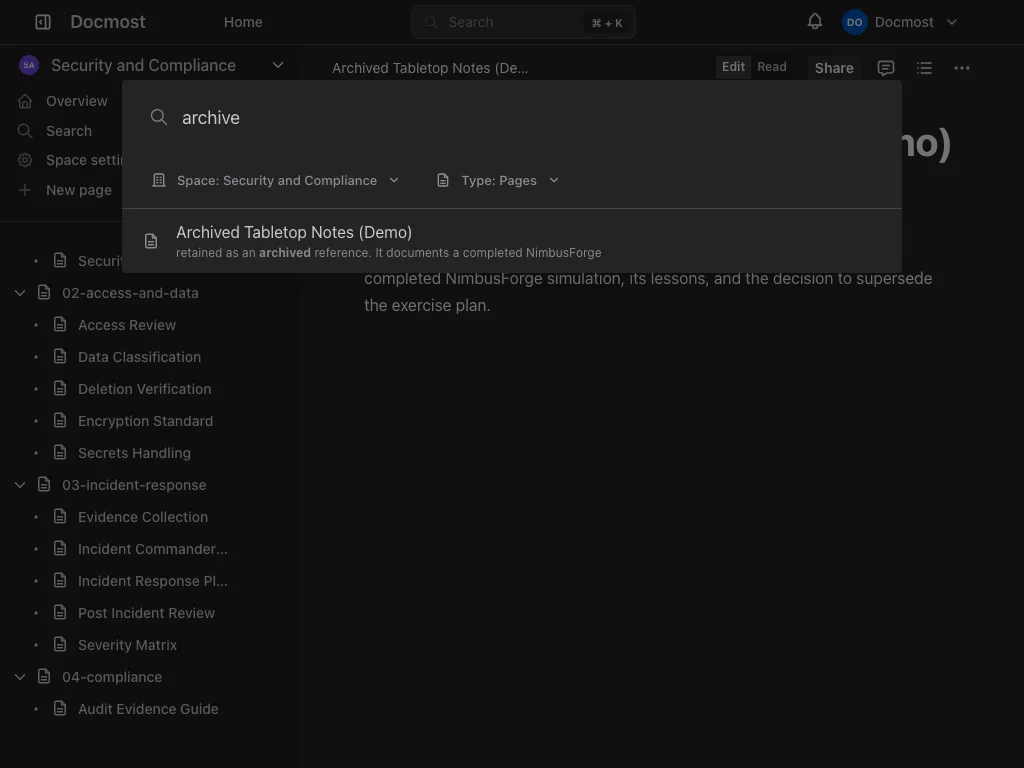1024x768 pixels.
Task: Open the Severity Matrix page
Action: (x=127, y=645)
